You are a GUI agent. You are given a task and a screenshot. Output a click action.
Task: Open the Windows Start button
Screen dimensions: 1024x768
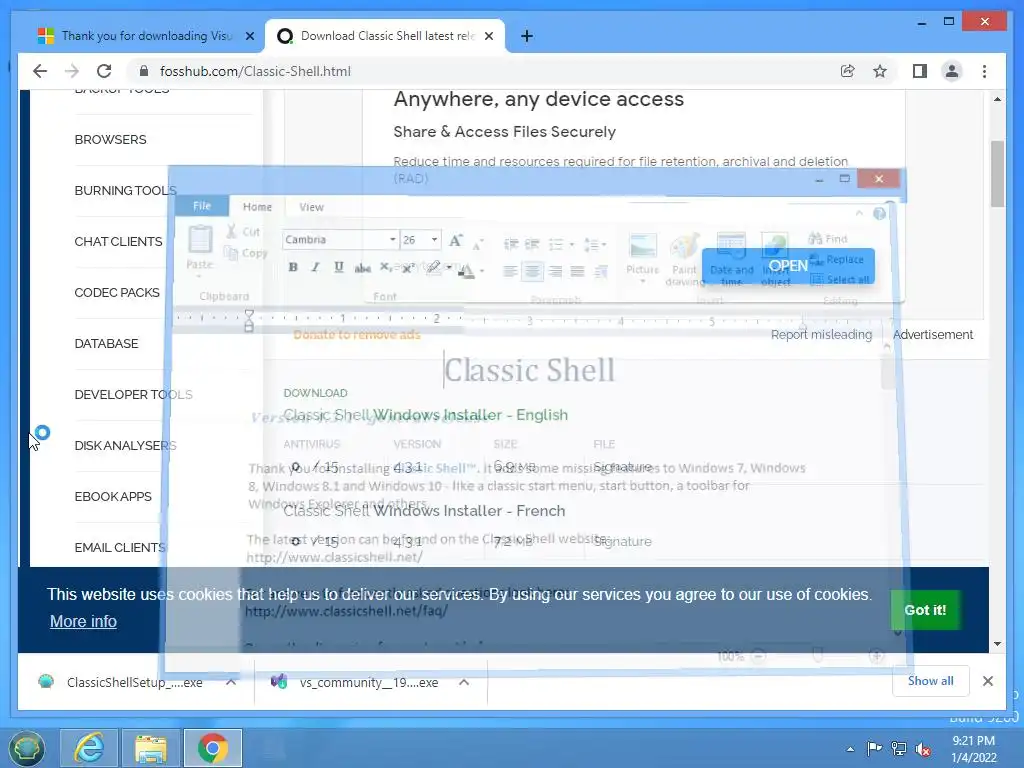tap(26, 748)
